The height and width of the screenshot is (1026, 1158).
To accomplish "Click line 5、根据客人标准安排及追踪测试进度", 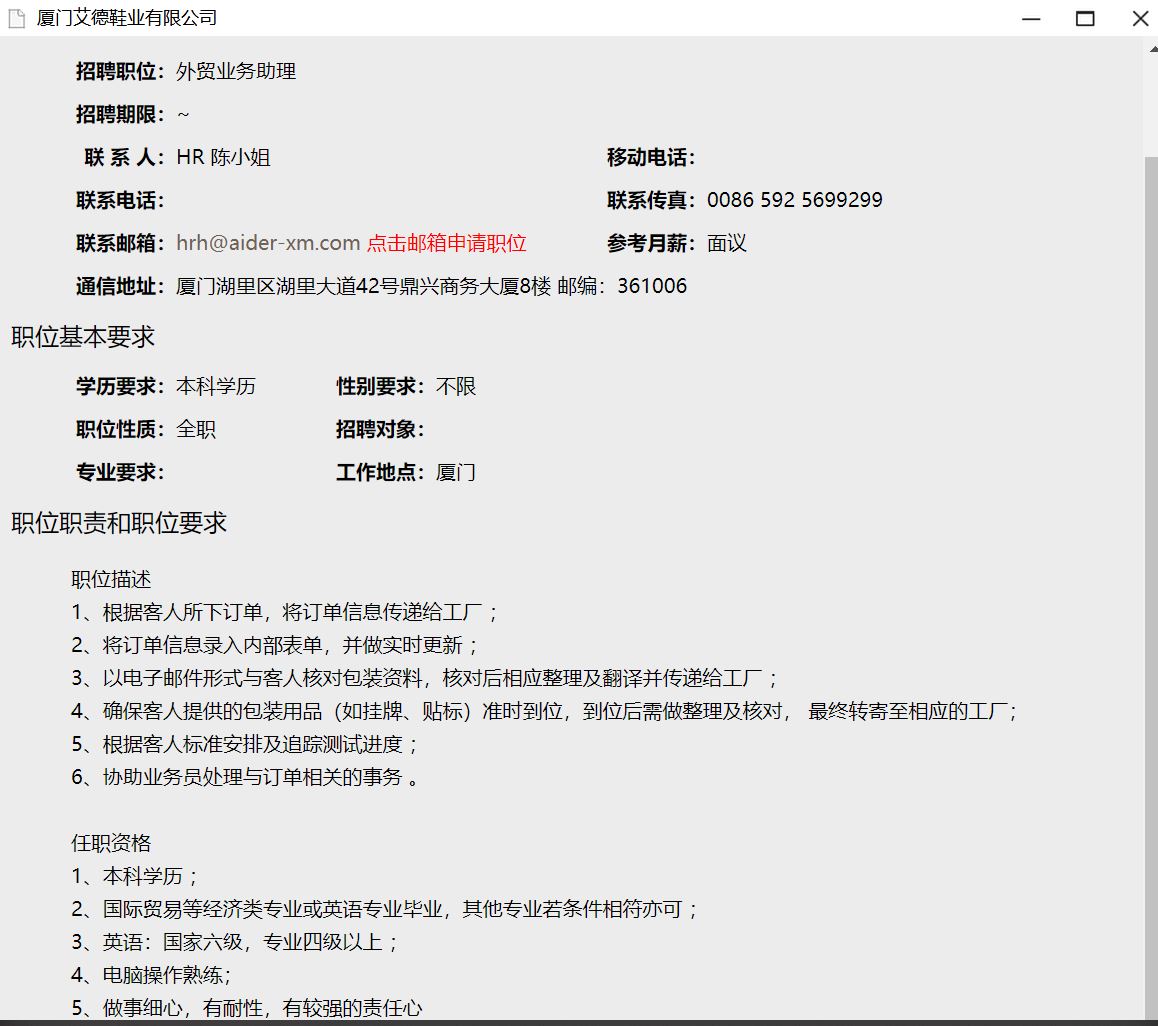I will 245,745.
